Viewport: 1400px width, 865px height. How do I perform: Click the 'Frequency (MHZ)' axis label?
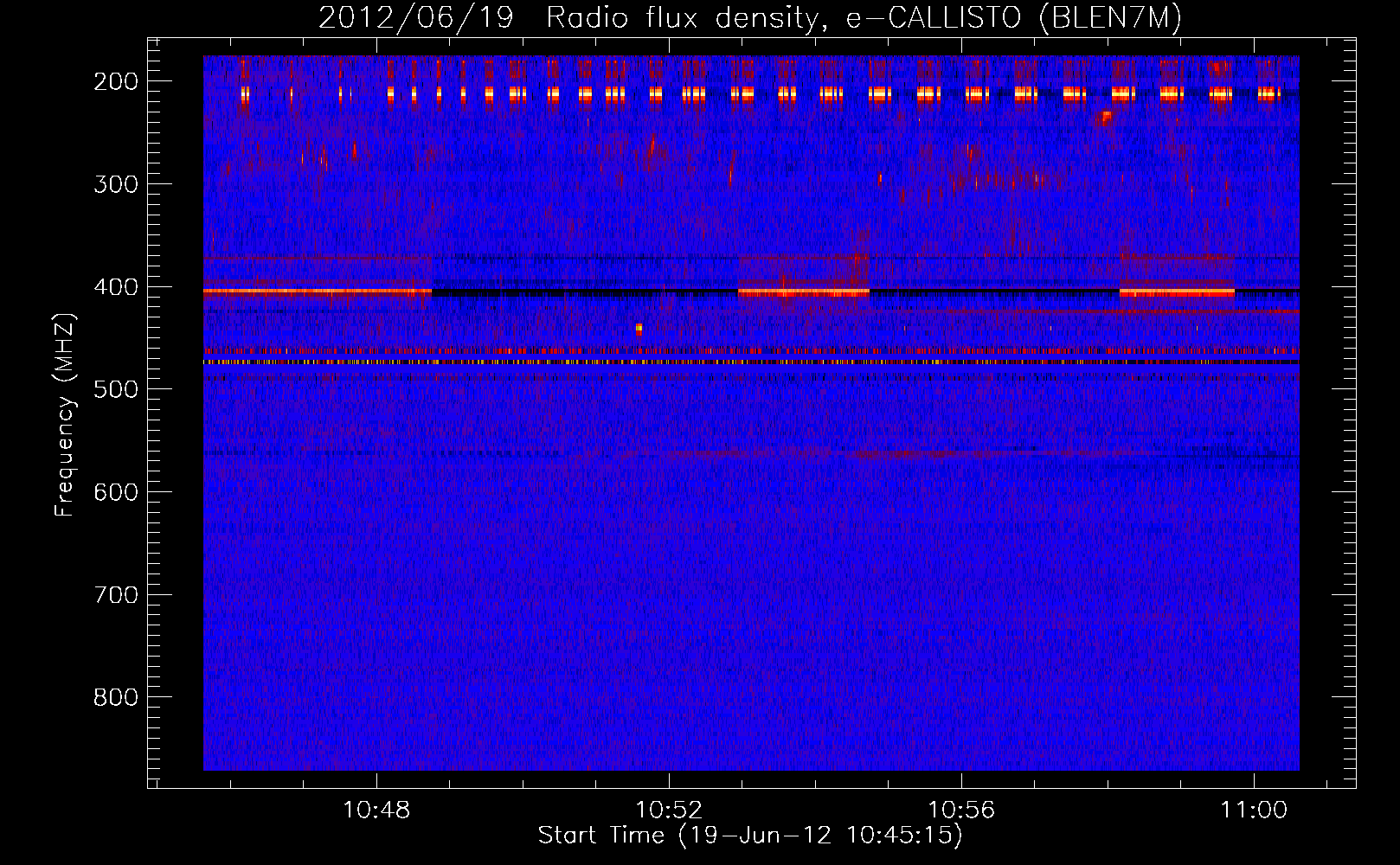pyautogui.click(x=65, y=414)
